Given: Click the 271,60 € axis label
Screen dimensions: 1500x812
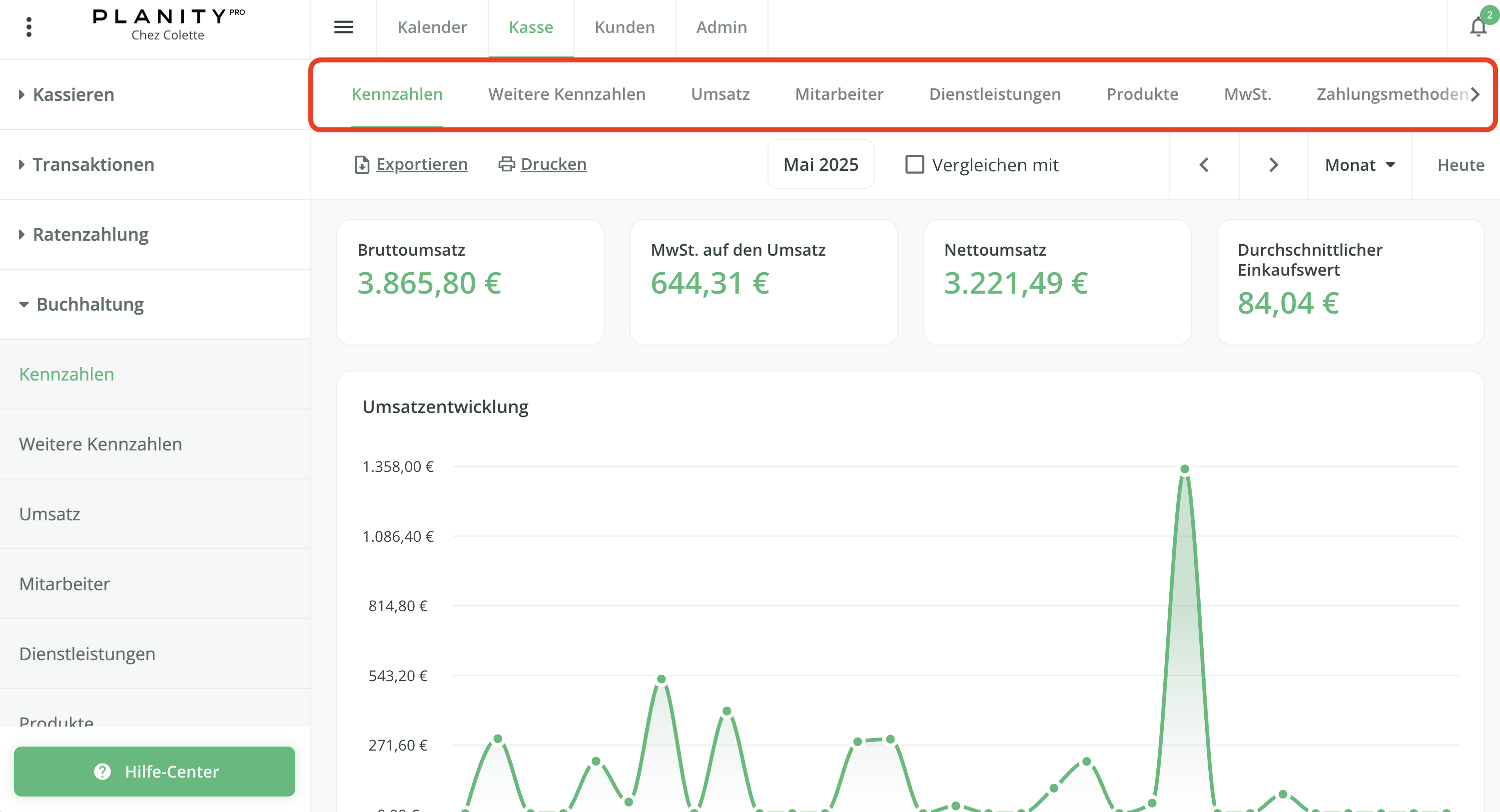Looking at the screenshot, I should tap(398, 745).
